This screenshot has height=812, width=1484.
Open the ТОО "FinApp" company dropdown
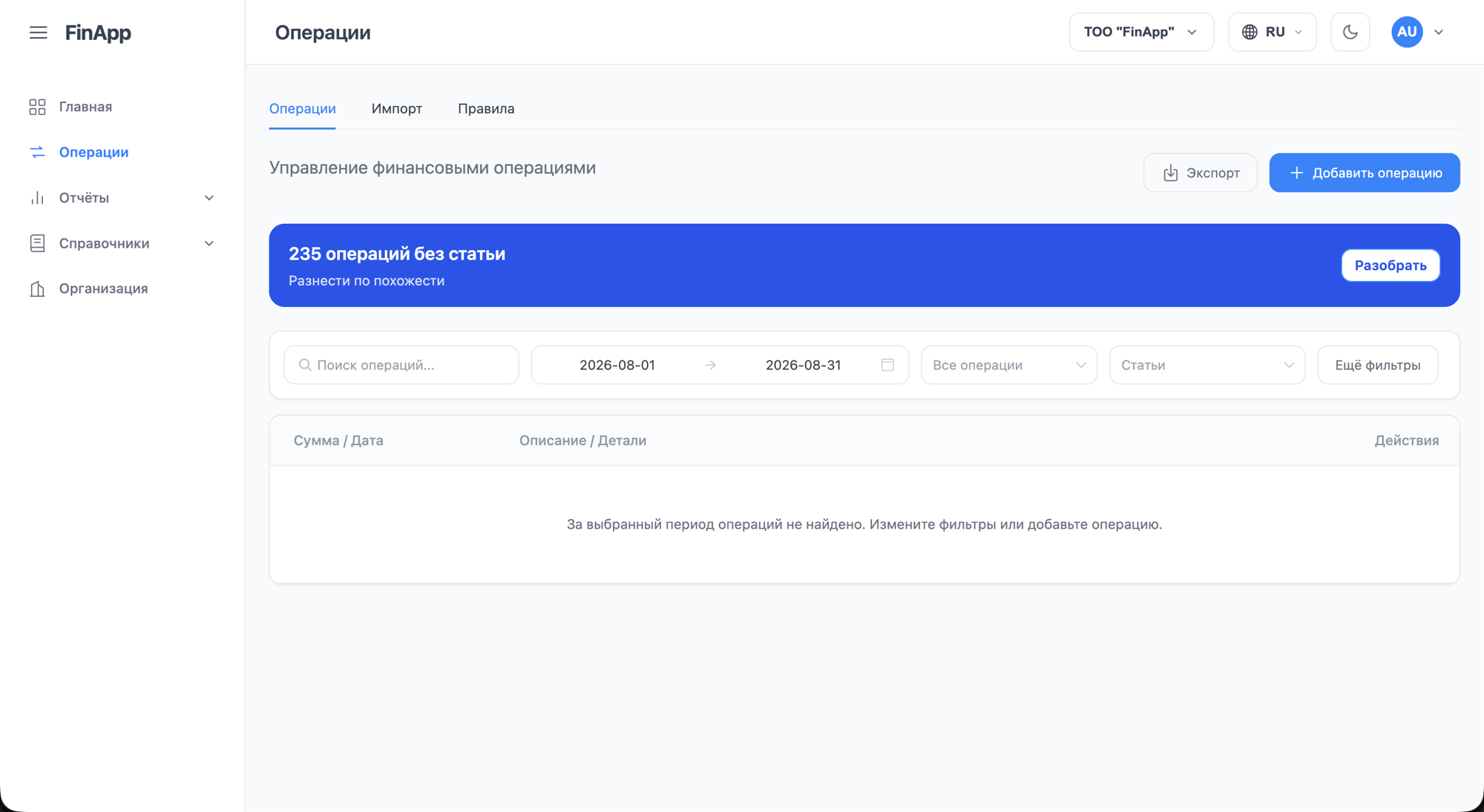pyautogui.click(x=1141, y=32)
